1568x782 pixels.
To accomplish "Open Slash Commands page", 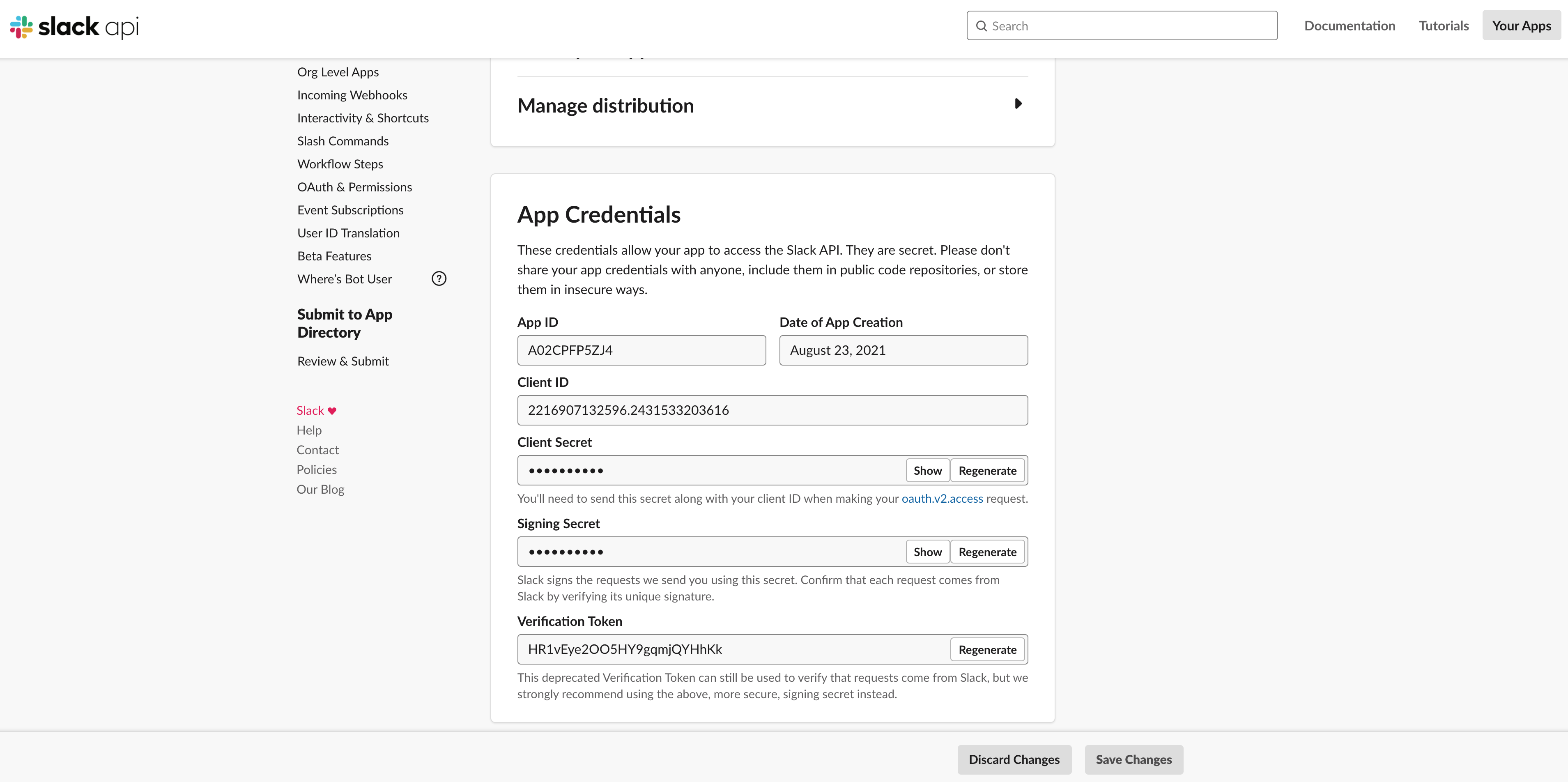I will point(343,141).
